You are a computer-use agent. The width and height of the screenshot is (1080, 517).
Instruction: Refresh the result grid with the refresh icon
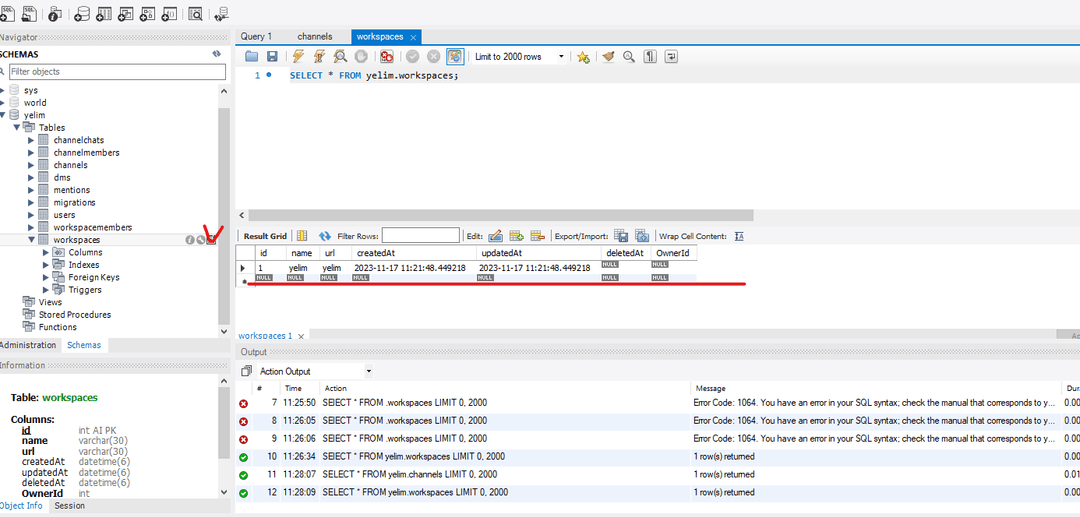coord(325,236)
